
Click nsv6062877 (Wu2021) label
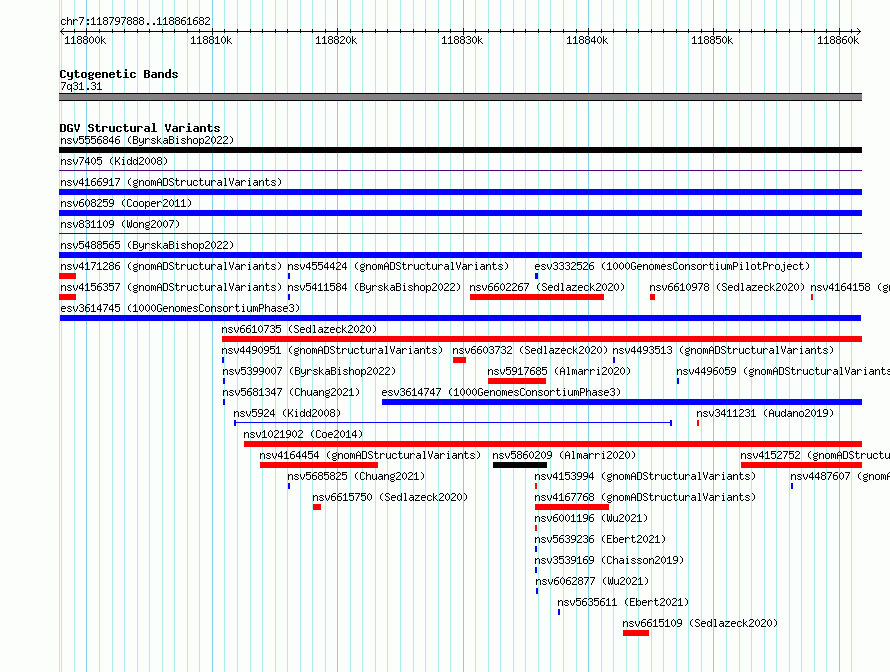click(x=593, y=581)
